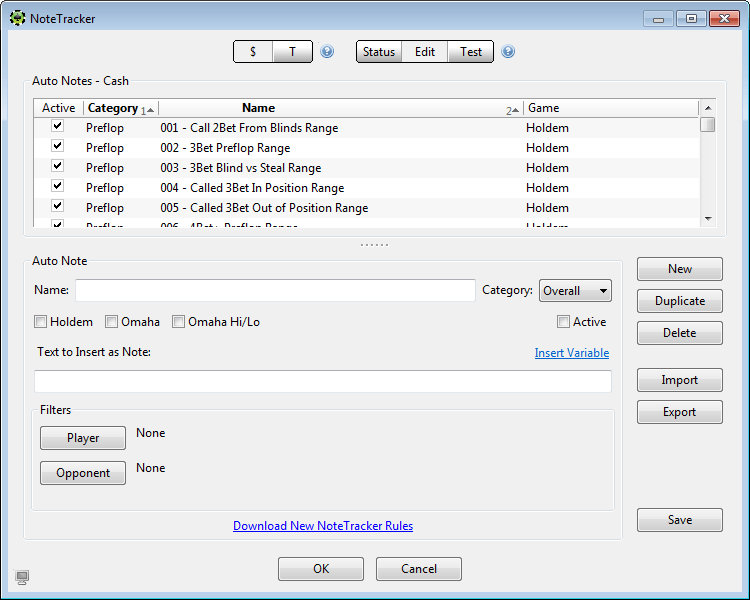Click the Duplicate button
This screenshot has width=750, height=600.
680,301
